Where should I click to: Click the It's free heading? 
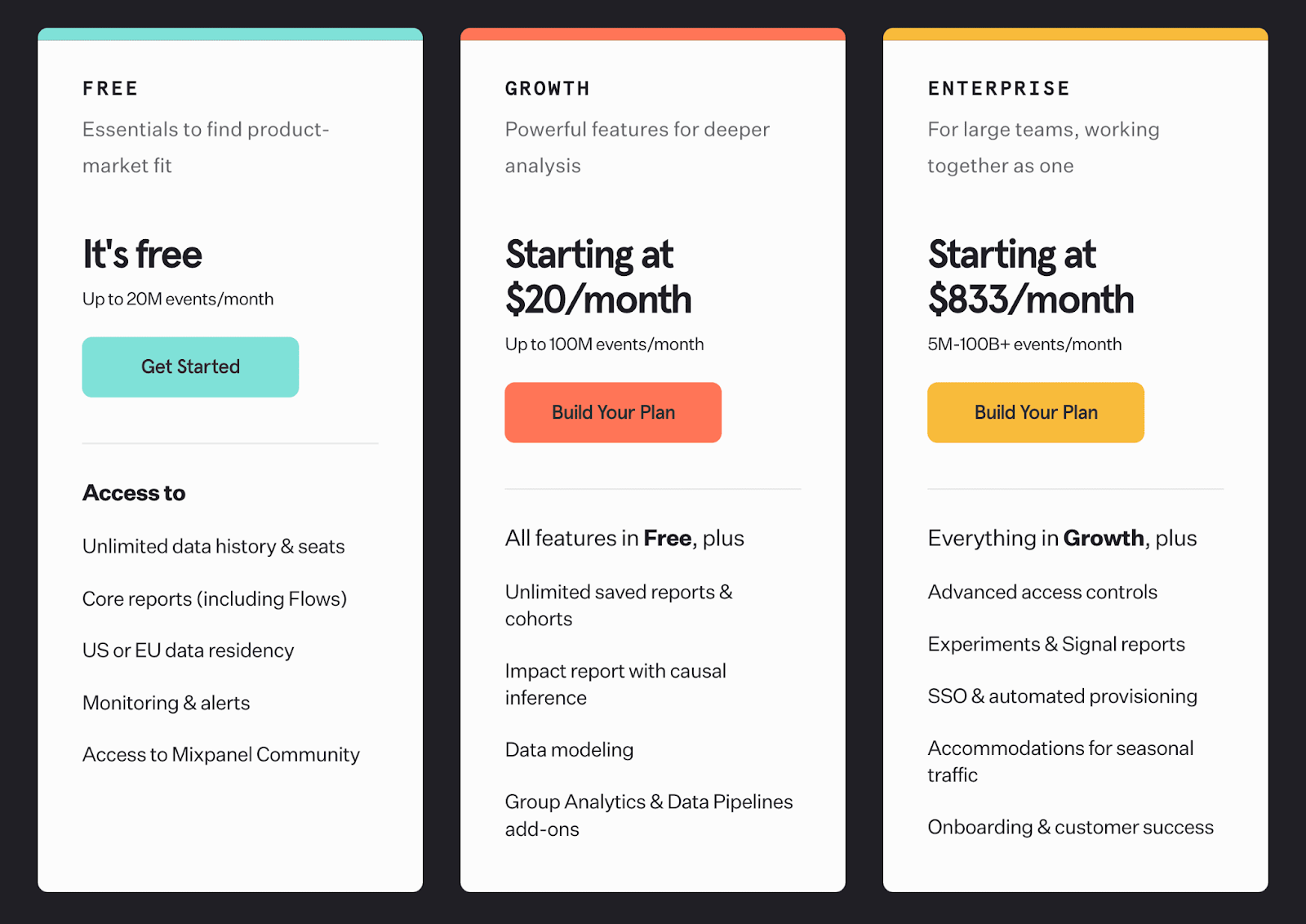click(142, 254)
